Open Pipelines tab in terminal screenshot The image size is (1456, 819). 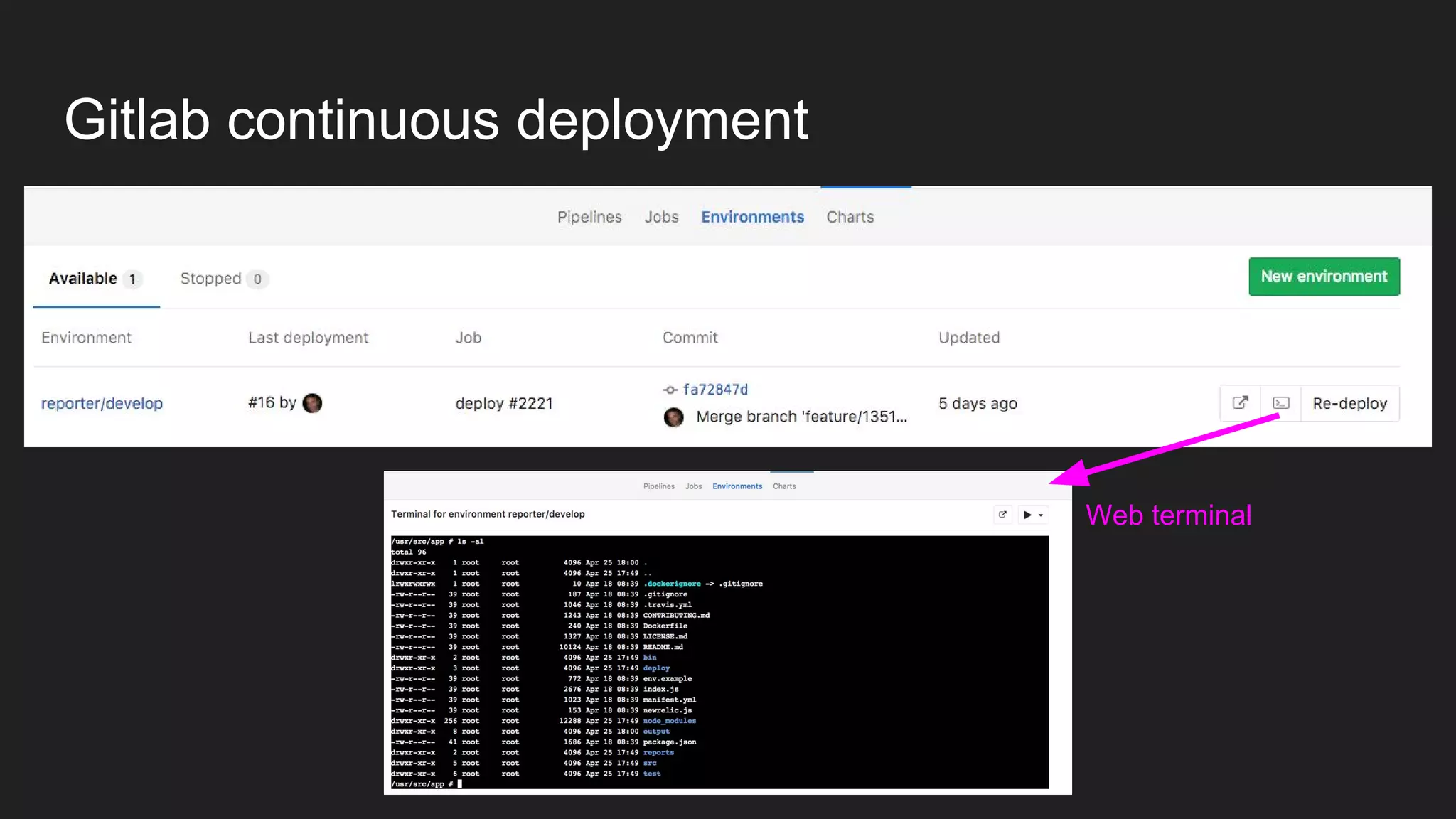[659, 486]
